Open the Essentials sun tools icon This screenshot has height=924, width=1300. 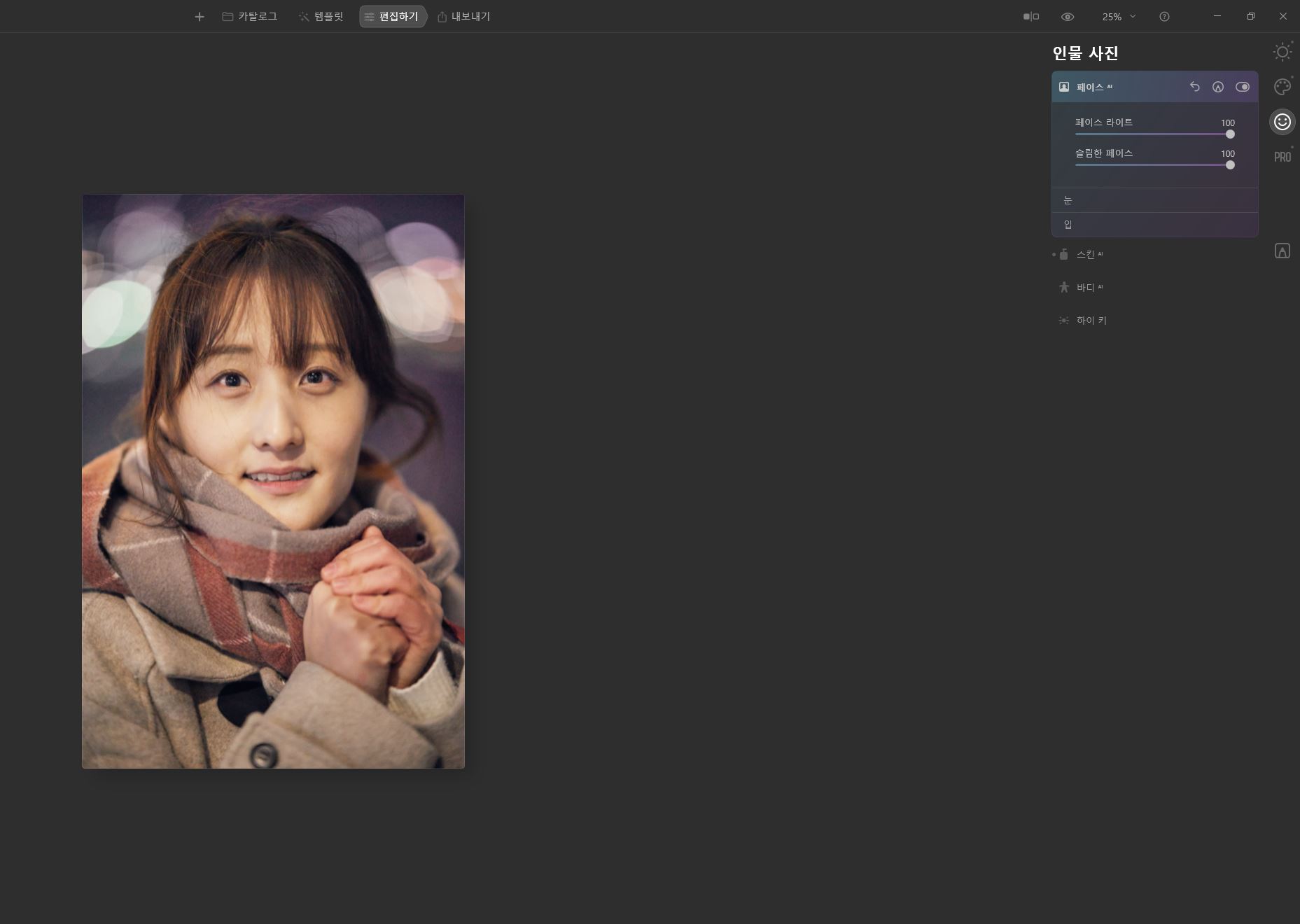[1282, 52]
